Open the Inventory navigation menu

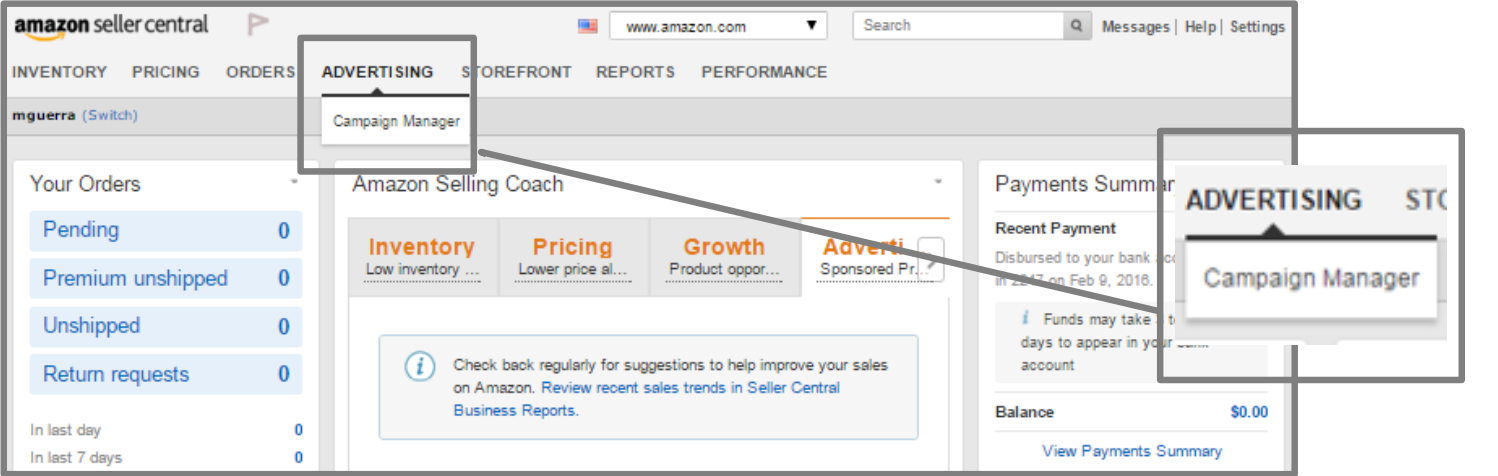click(59, 72)
